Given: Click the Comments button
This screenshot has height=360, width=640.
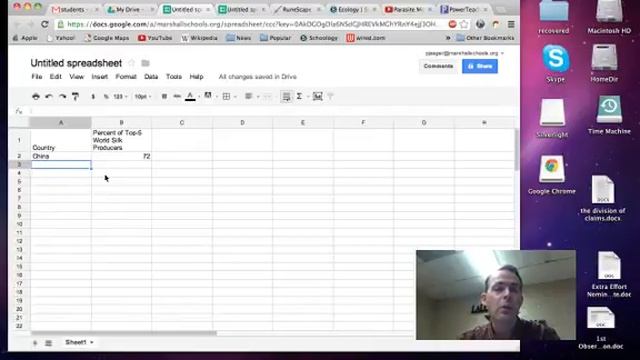Looking at the screenshot, I should [438, 66].
